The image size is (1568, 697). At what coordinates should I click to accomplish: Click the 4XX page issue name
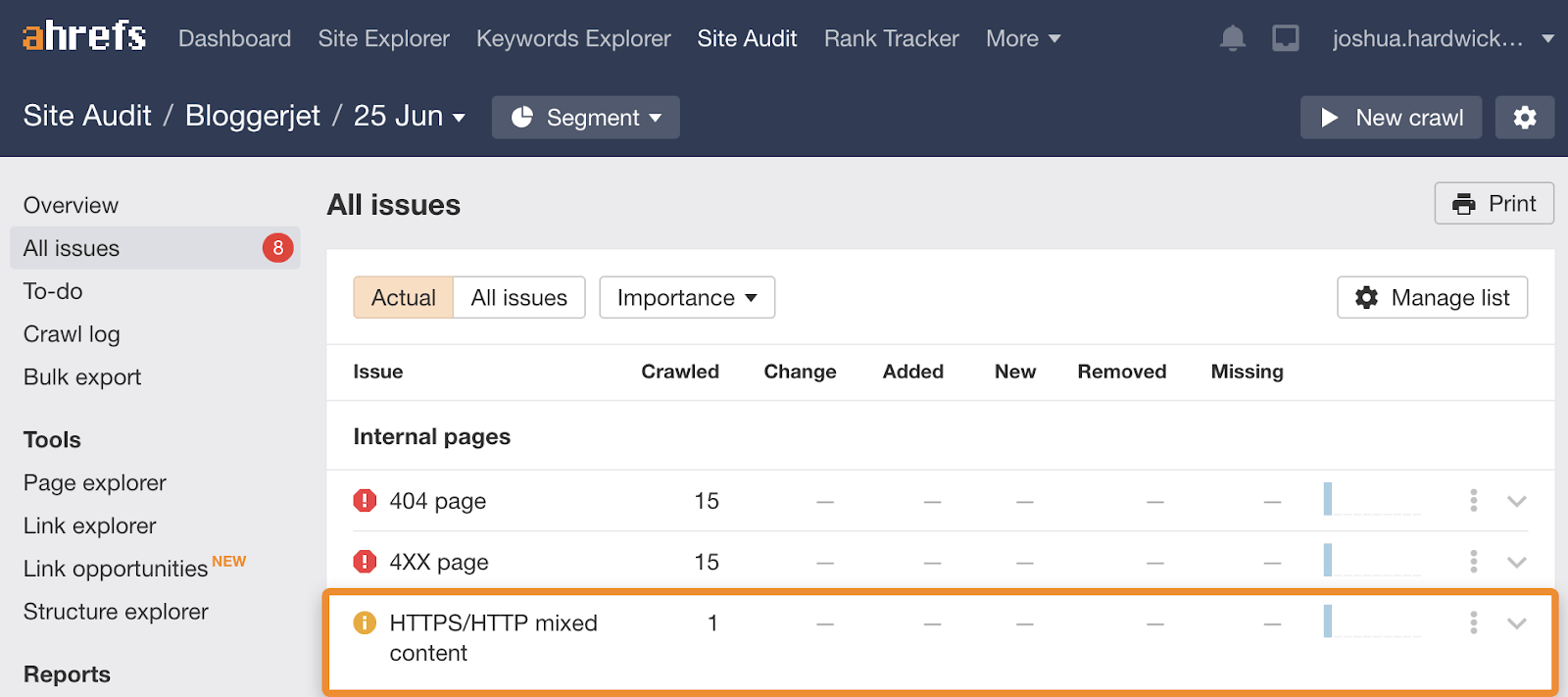pyautogui.click(x=439, y=562)
